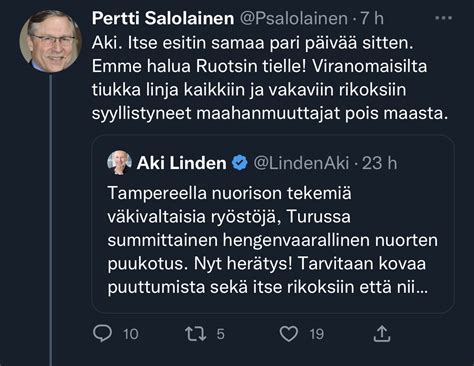
Task: Click the thread connector line below avatar
Action: [x=51, y=220]
